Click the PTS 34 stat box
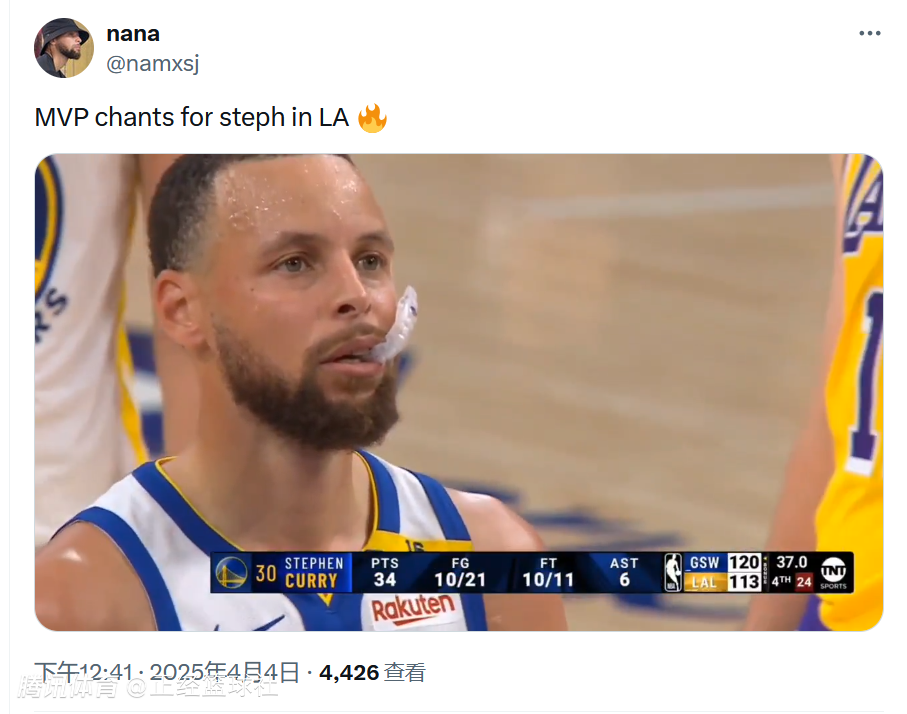Screen dimensions: 907x714 point(385,572)
